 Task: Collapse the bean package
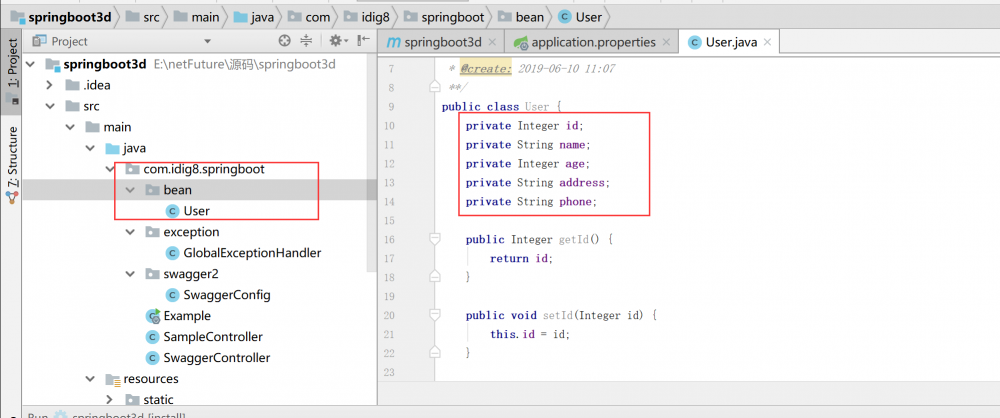131,190
